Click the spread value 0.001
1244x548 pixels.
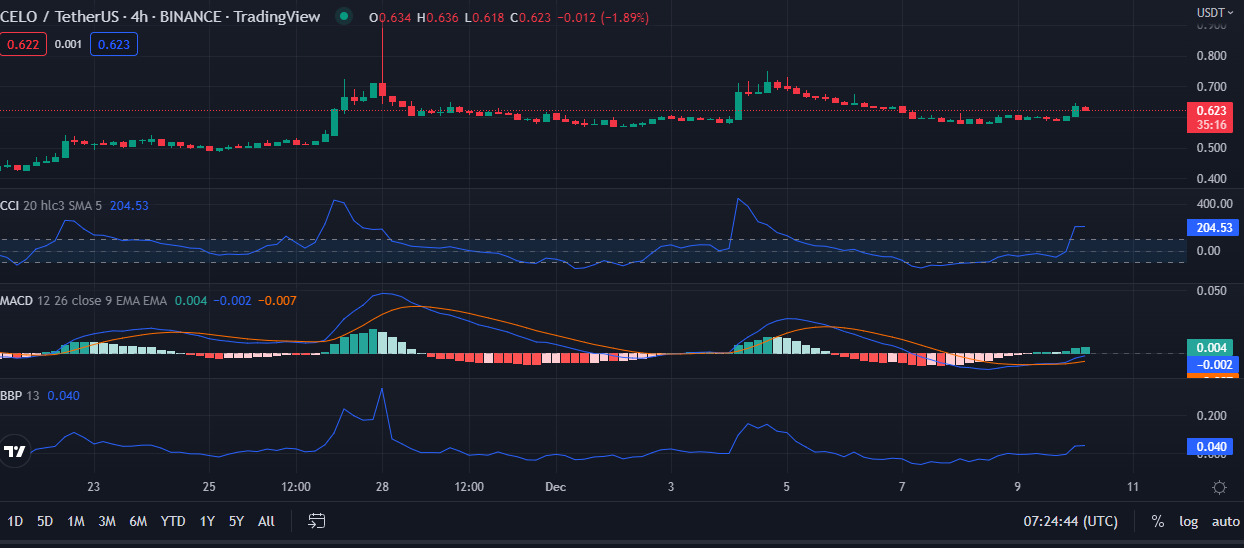[68, 44]
